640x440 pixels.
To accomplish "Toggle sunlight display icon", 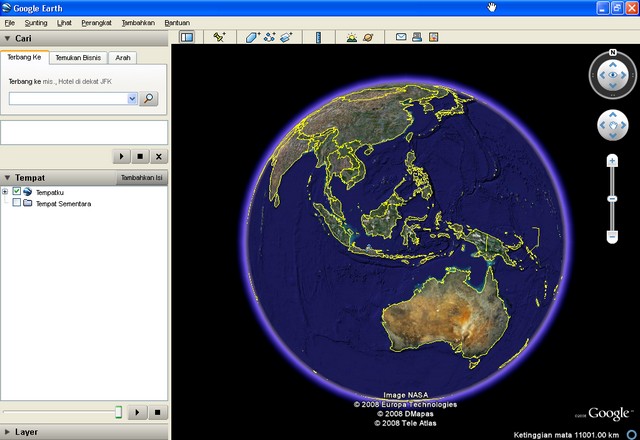I will pos(351,37).
